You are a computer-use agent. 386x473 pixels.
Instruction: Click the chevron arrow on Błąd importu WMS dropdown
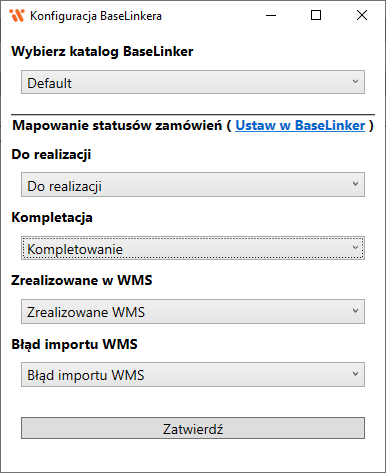click(355, 374)
